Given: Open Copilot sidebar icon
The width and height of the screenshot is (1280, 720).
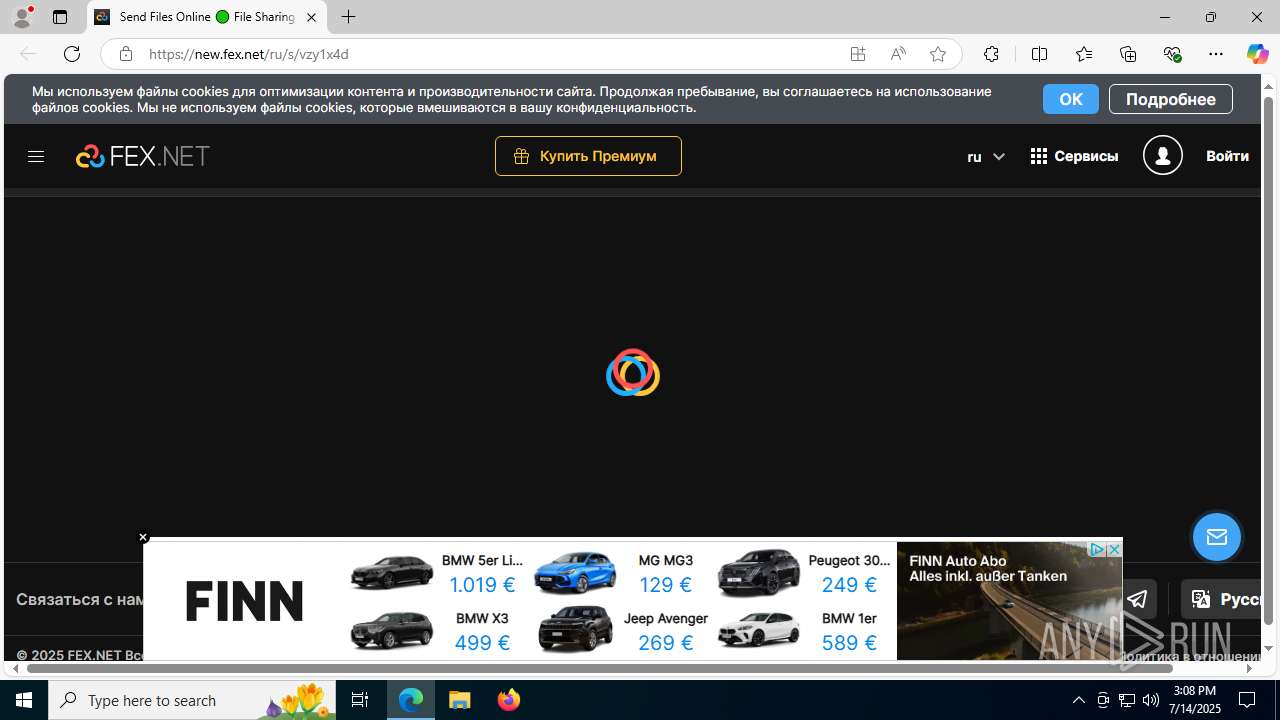Looking at the screenshot, I should pos(1257,54).
